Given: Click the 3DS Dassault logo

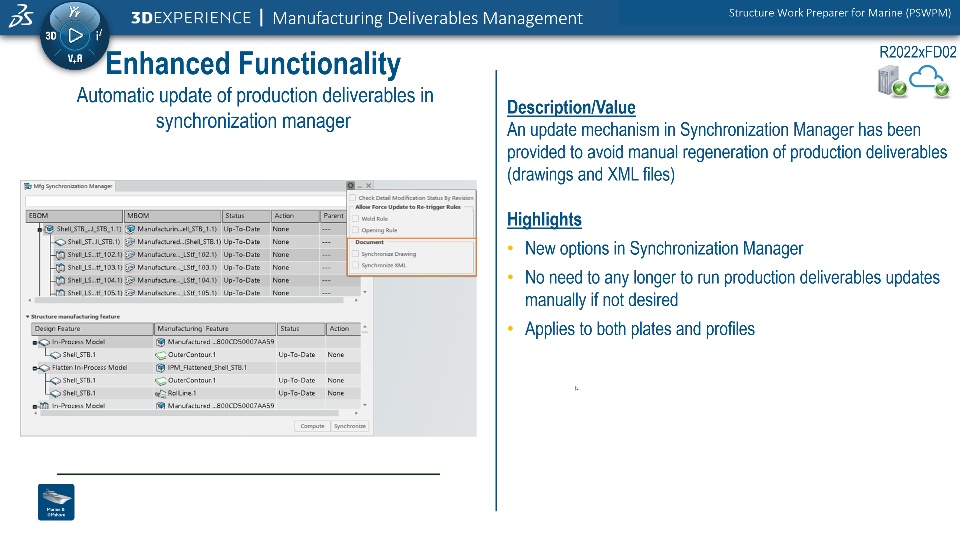Looking at the screenshot, I should pyautogui.click(x=20, y=17).
